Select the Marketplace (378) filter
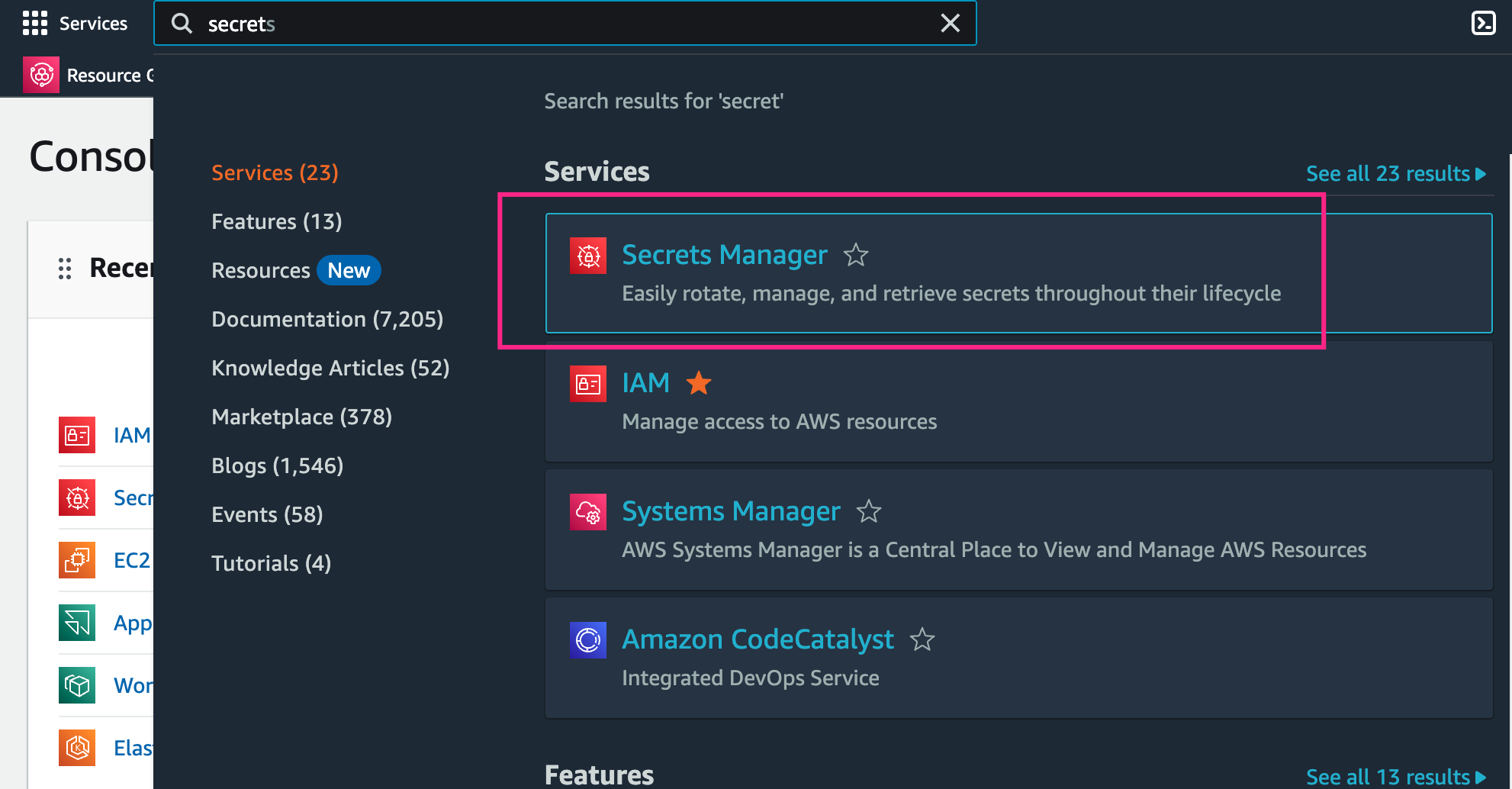Image resolution: width=1512 pixels, height=789 pixels. [x=301, y=417]
